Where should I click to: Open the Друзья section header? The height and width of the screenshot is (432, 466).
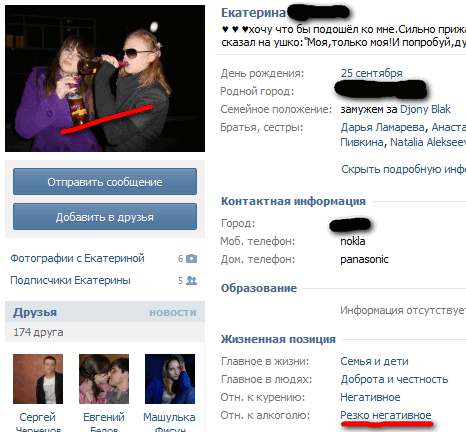point(35,312)
